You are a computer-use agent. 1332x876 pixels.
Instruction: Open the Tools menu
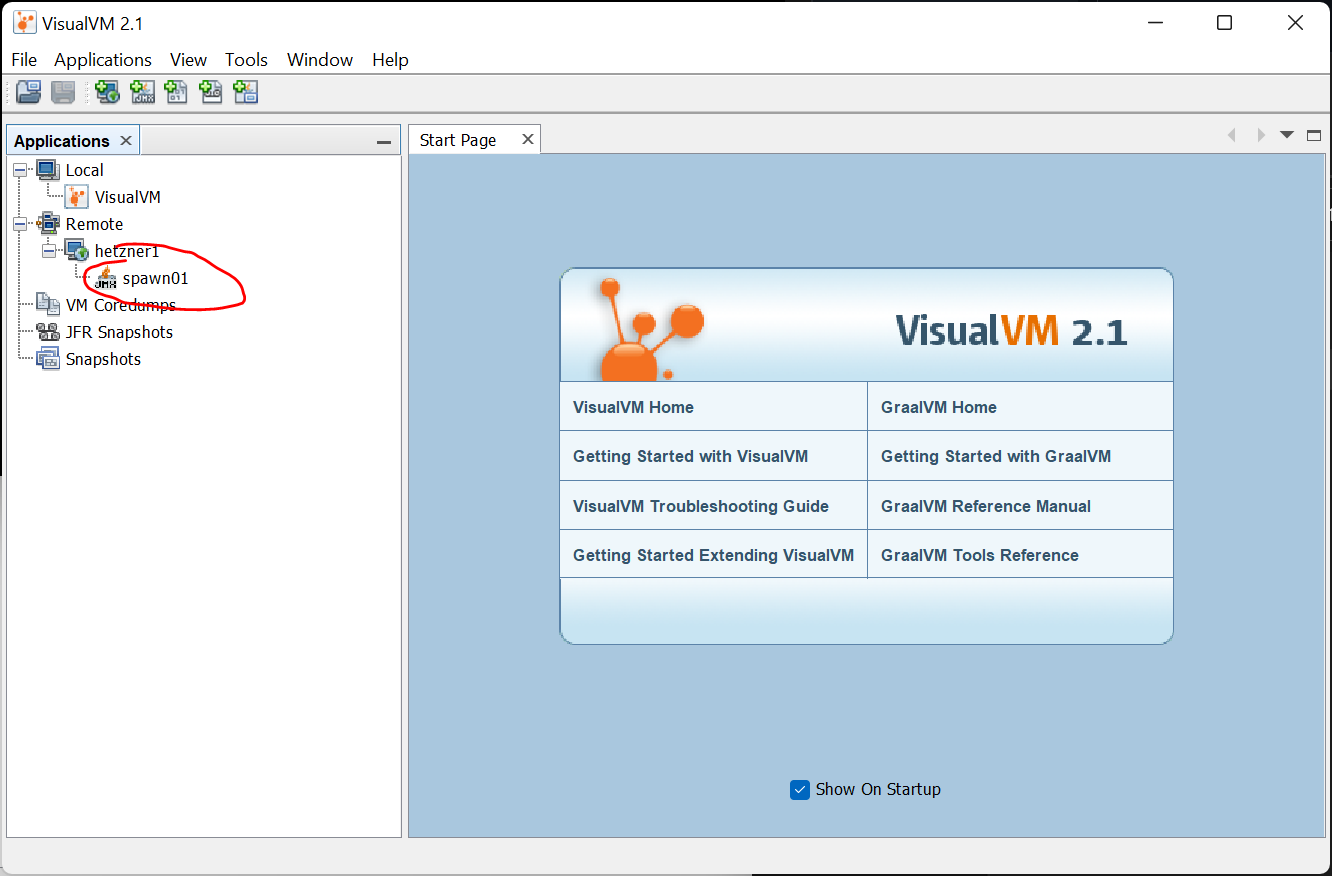coord(246,60)
